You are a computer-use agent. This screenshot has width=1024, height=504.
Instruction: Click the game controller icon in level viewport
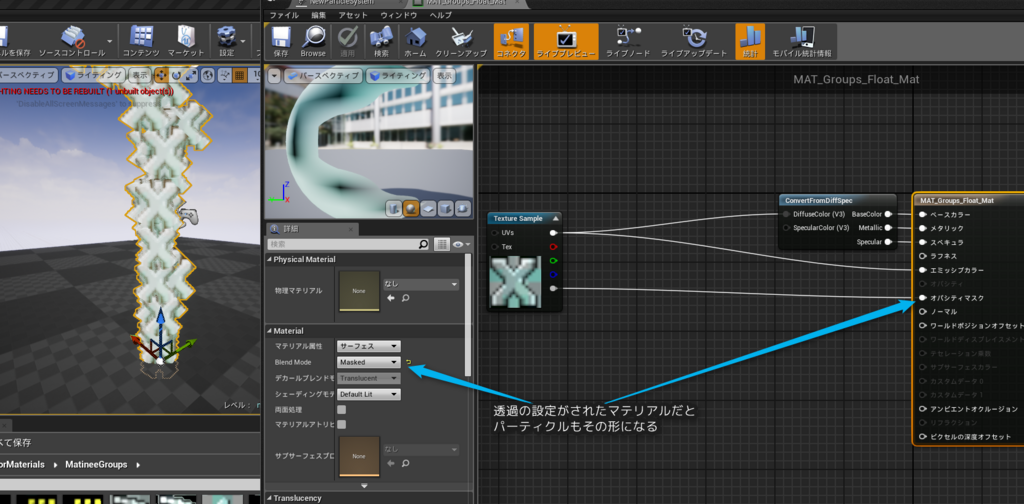pyautogui.click(x=188, y=215)
